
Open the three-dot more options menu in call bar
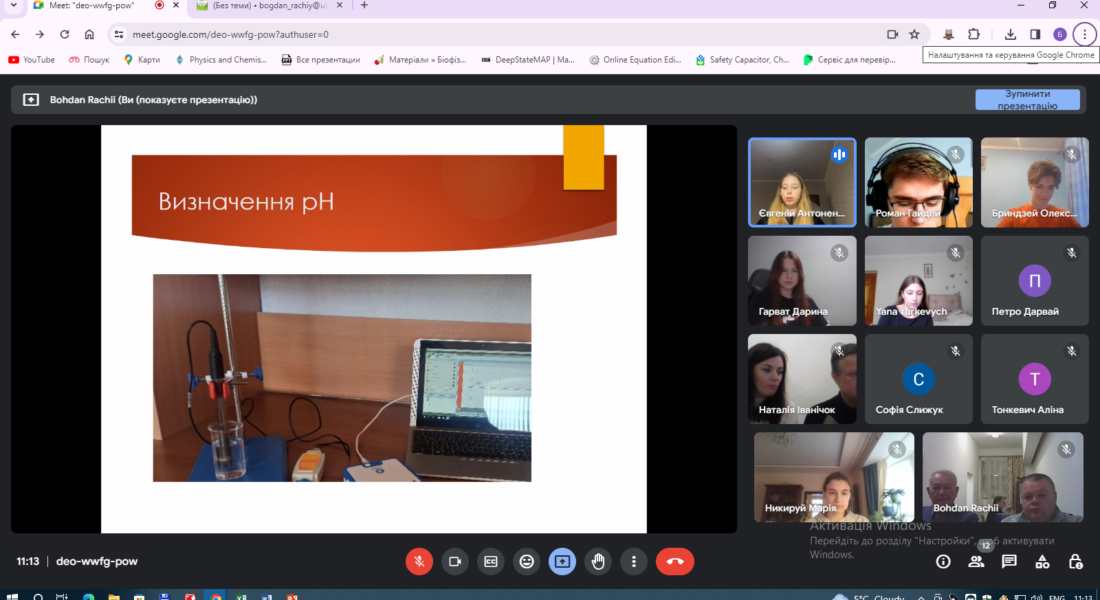[633, 562]
